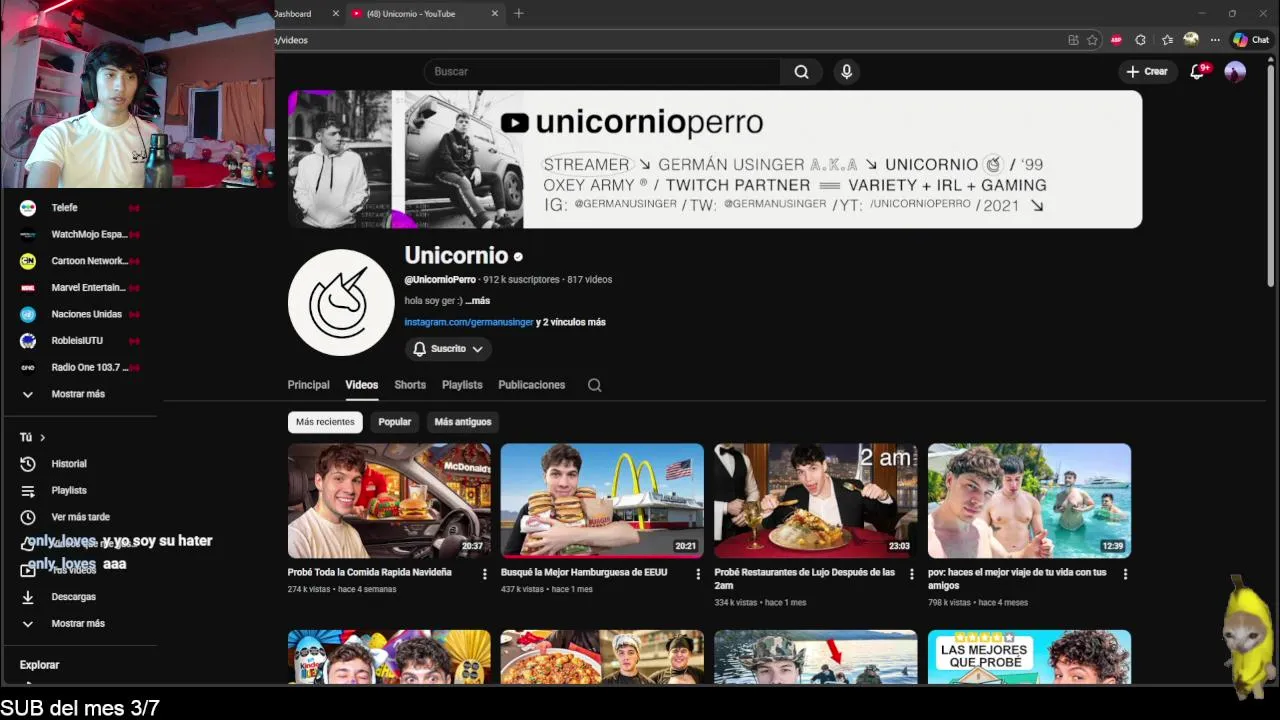Open options for Comida Rapida Navideña video
The width and height of the screenshot is (1280, 720).
pyautogui.click(x=485, y=574)
